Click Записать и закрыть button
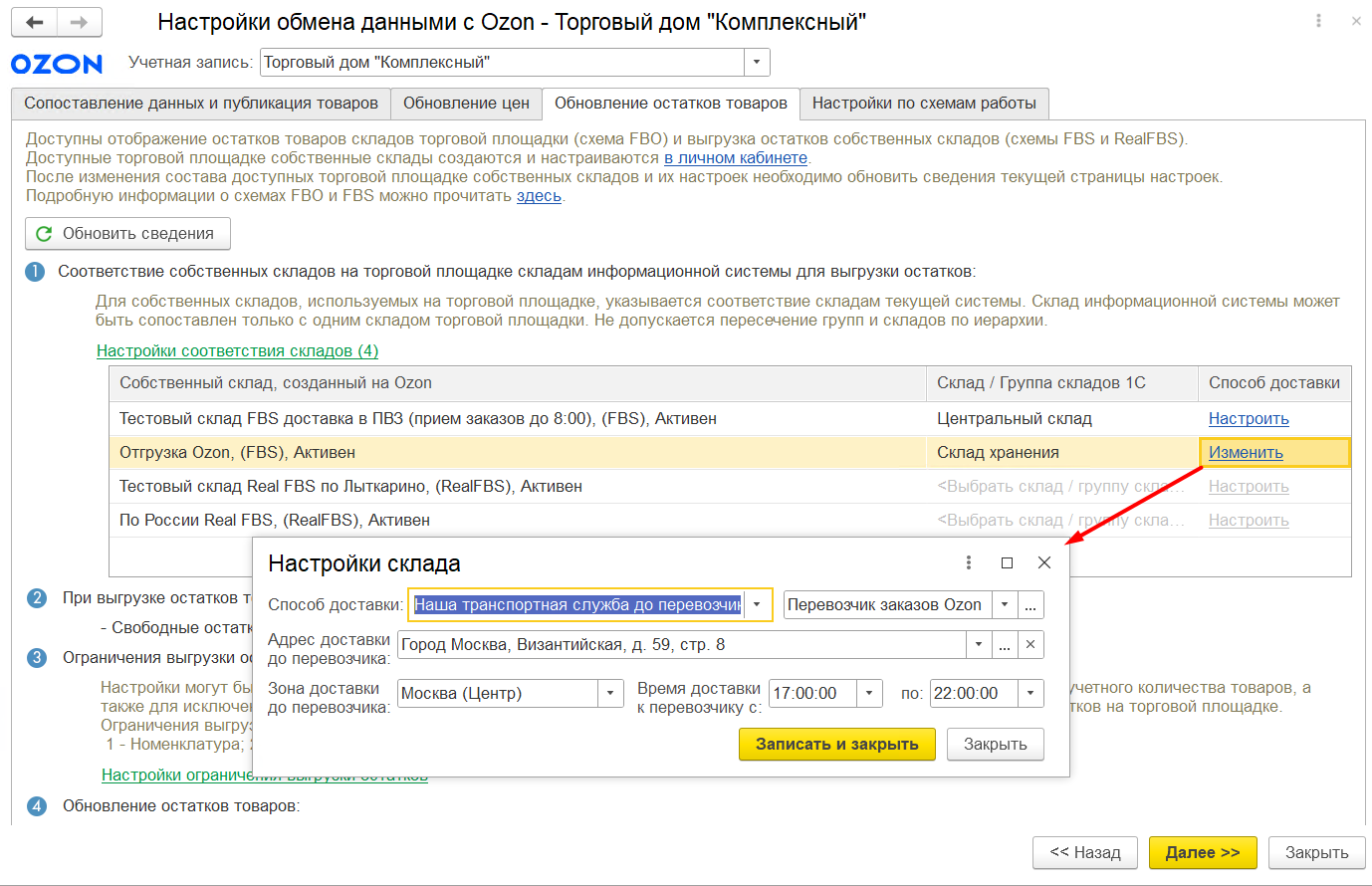This screenshot has height=886, width=1372. coord(837,745)
